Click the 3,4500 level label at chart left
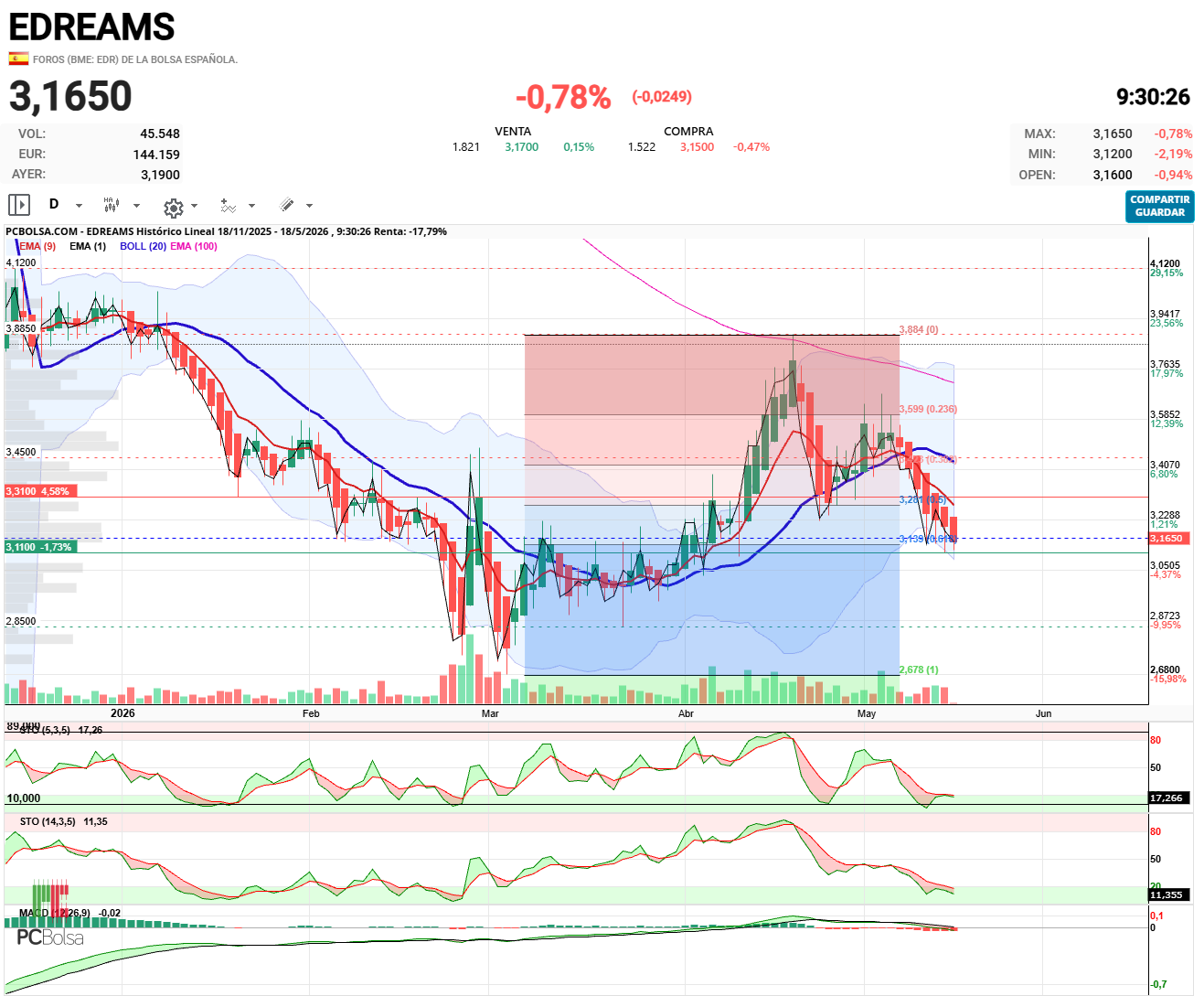Image resolution: width=1204 pixels, height=996 pixels. 21,452
